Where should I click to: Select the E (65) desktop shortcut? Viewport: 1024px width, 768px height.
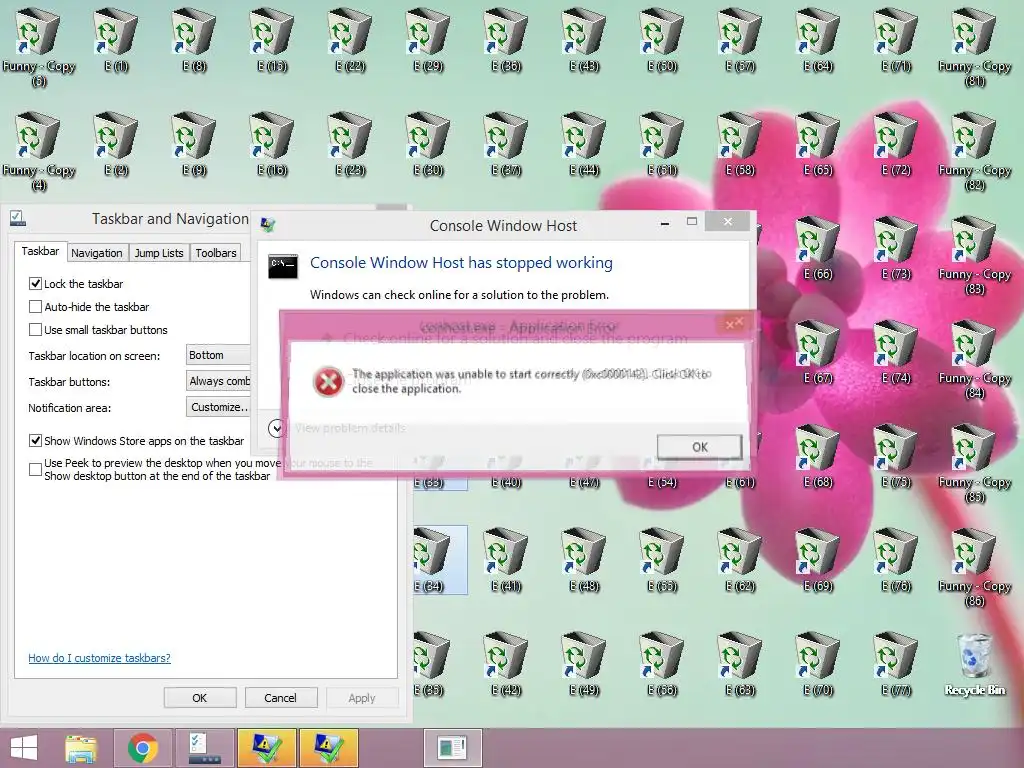click(818, 144)
